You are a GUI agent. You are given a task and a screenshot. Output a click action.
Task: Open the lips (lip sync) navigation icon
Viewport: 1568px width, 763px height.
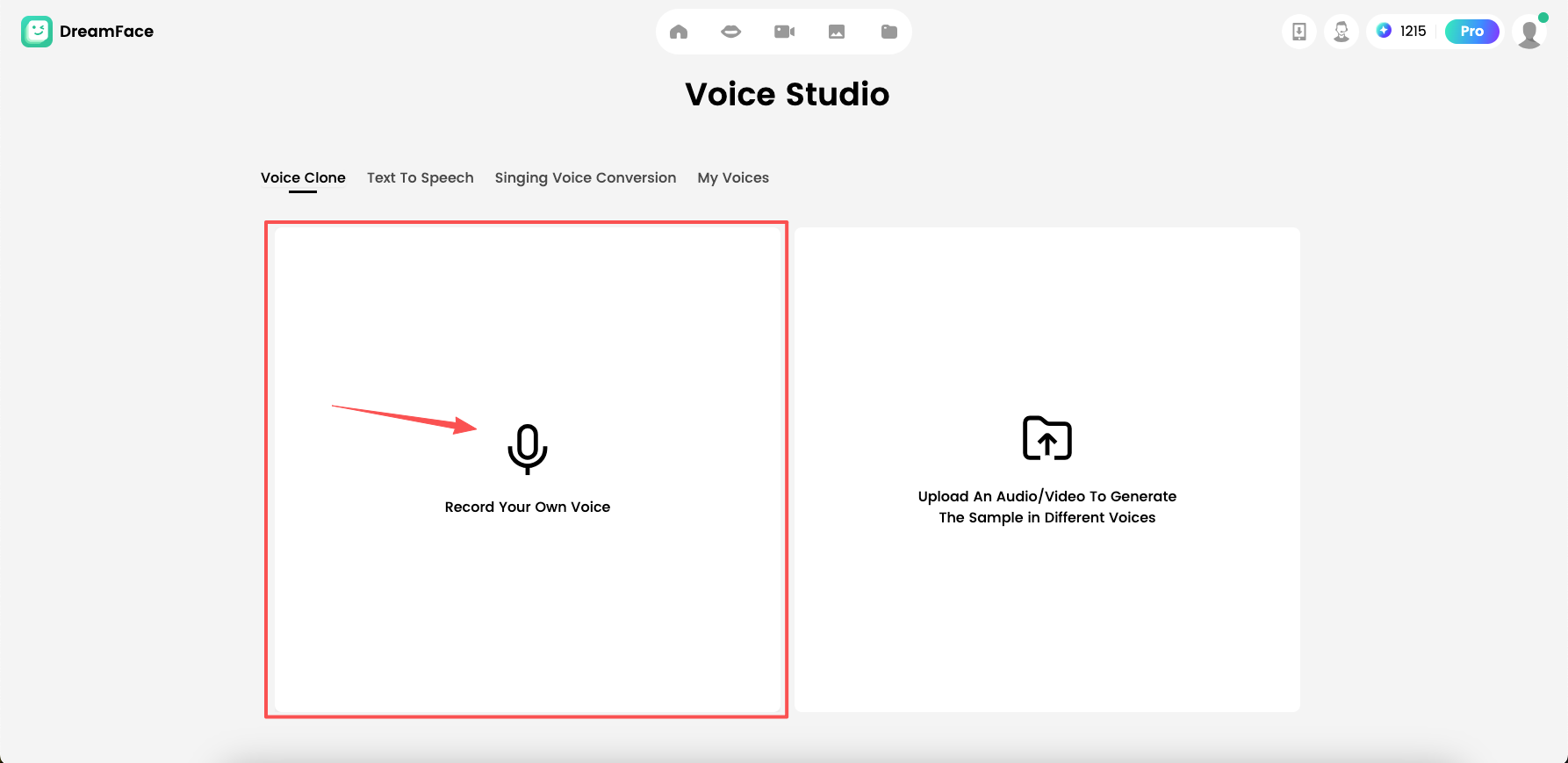click(x=731, y=32)
